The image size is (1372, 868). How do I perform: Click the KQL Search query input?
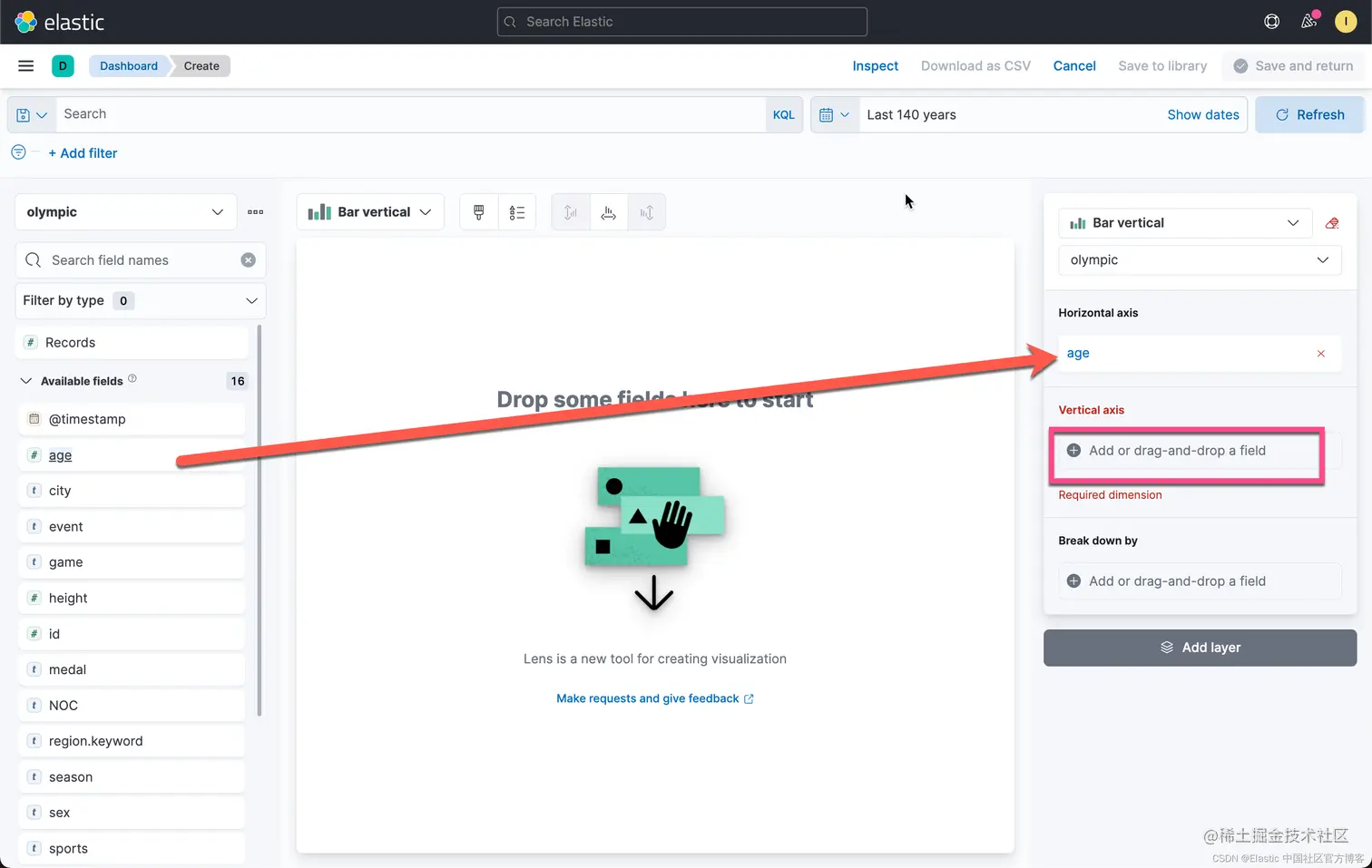411,115
